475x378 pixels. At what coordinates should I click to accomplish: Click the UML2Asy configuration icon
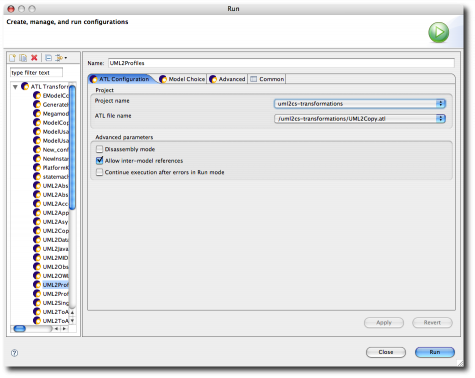click(x=37, y=222)
